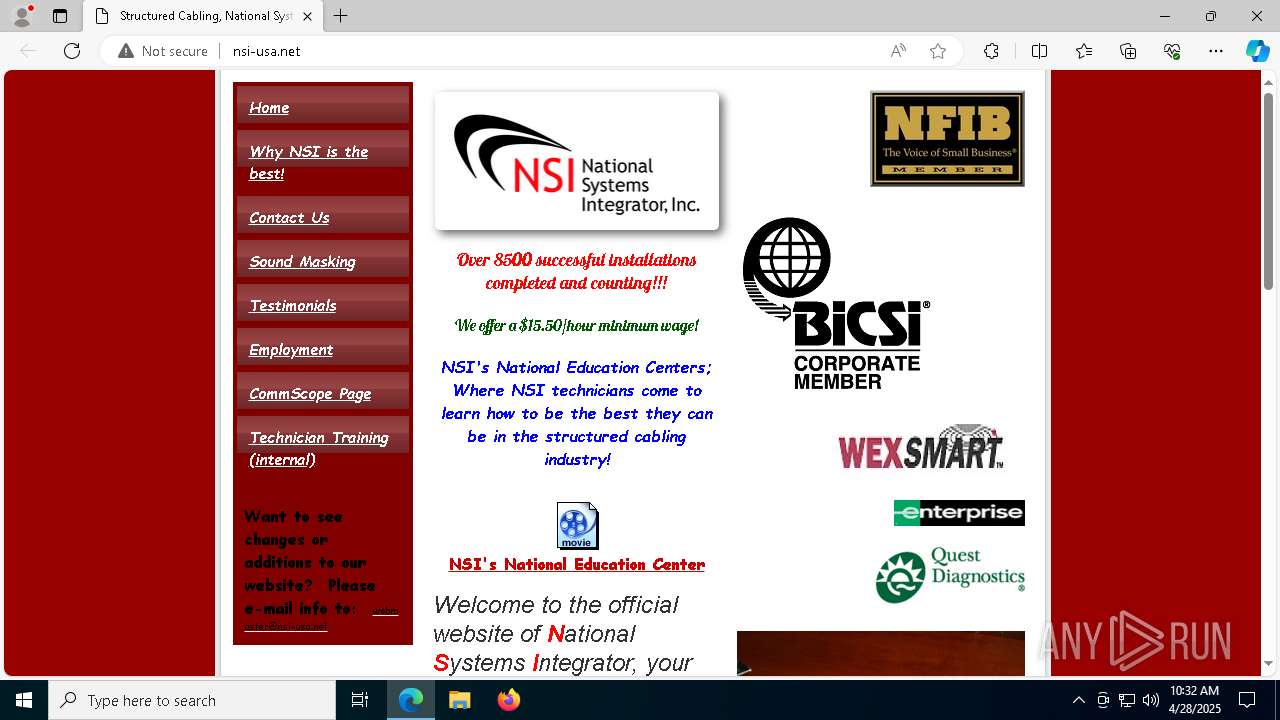Click the BICSI corporate member logo

pyautogui.click(x=836, y=303)
